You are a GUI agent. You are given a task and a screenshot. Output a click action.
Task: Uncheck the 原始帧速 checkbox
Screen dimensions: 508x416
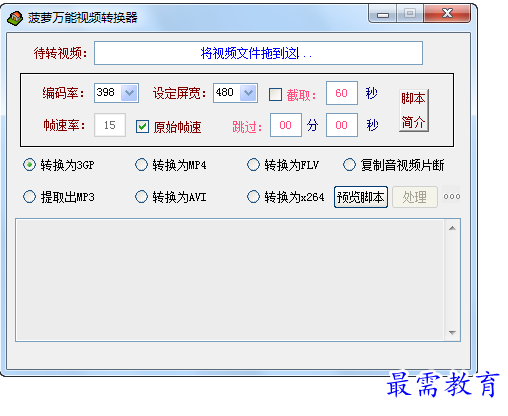[x=142, y=127]
